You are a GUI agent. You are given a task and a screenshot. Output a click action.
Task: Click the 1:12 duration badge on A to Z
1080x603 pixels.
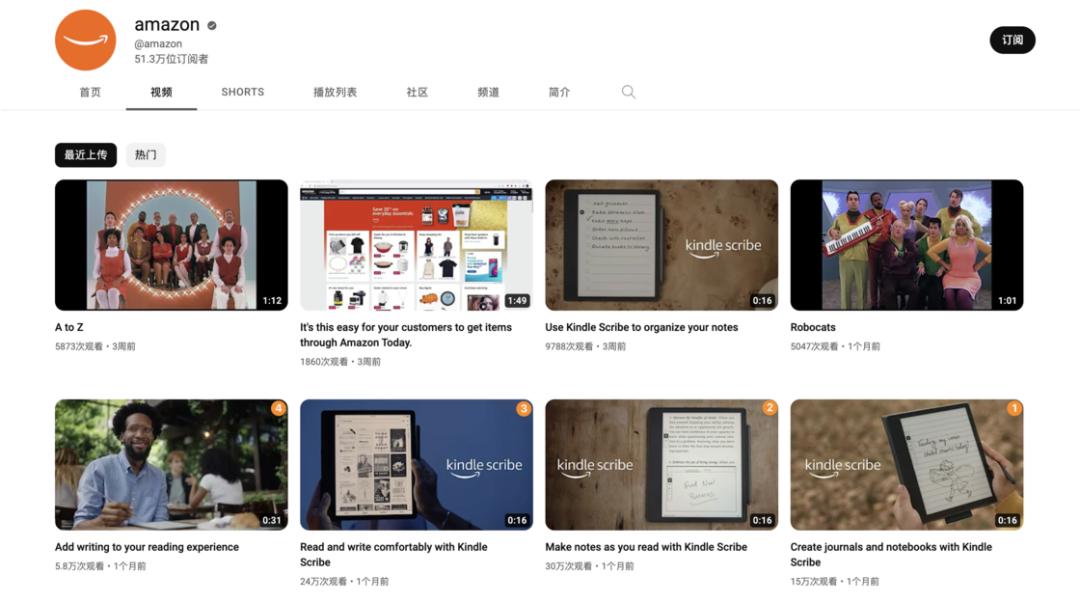[272, 300]
